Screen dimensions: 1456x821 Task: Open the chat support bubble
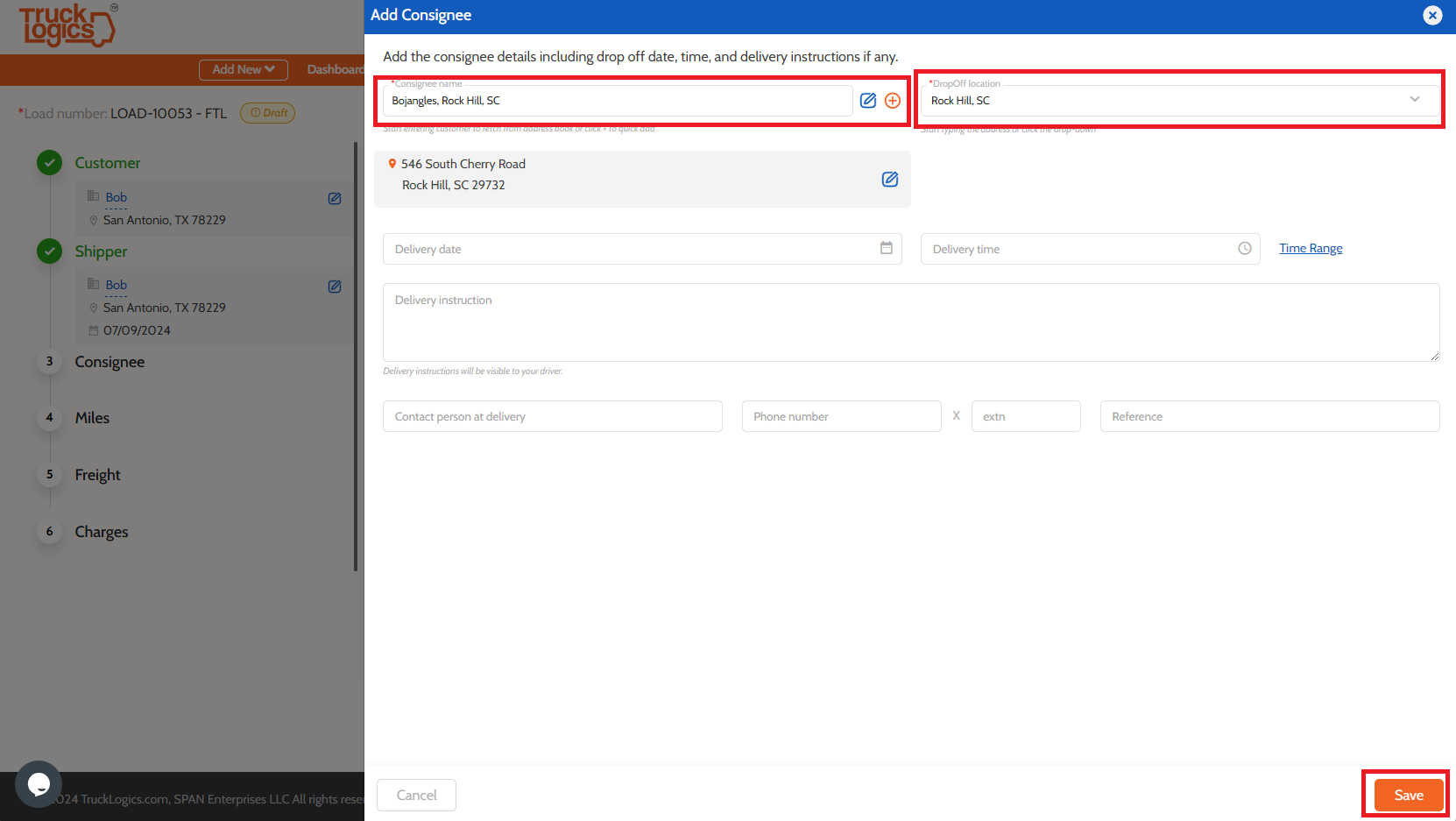(38, 784)
